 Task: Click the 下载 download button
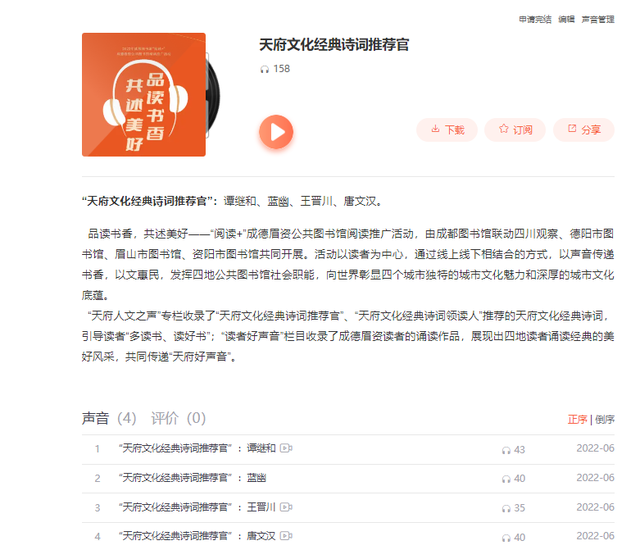(x=447, y=130)
